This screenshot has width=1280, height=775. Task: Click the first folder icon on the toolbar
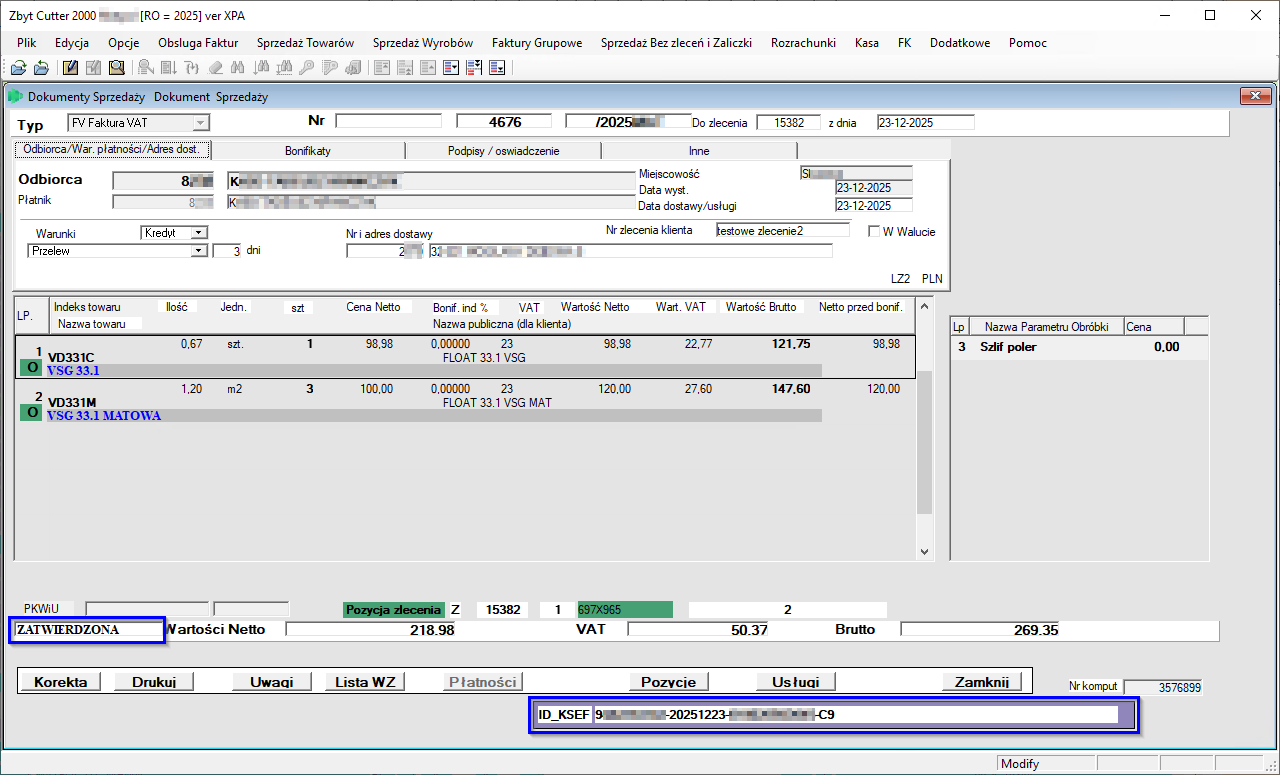[19, 68]
